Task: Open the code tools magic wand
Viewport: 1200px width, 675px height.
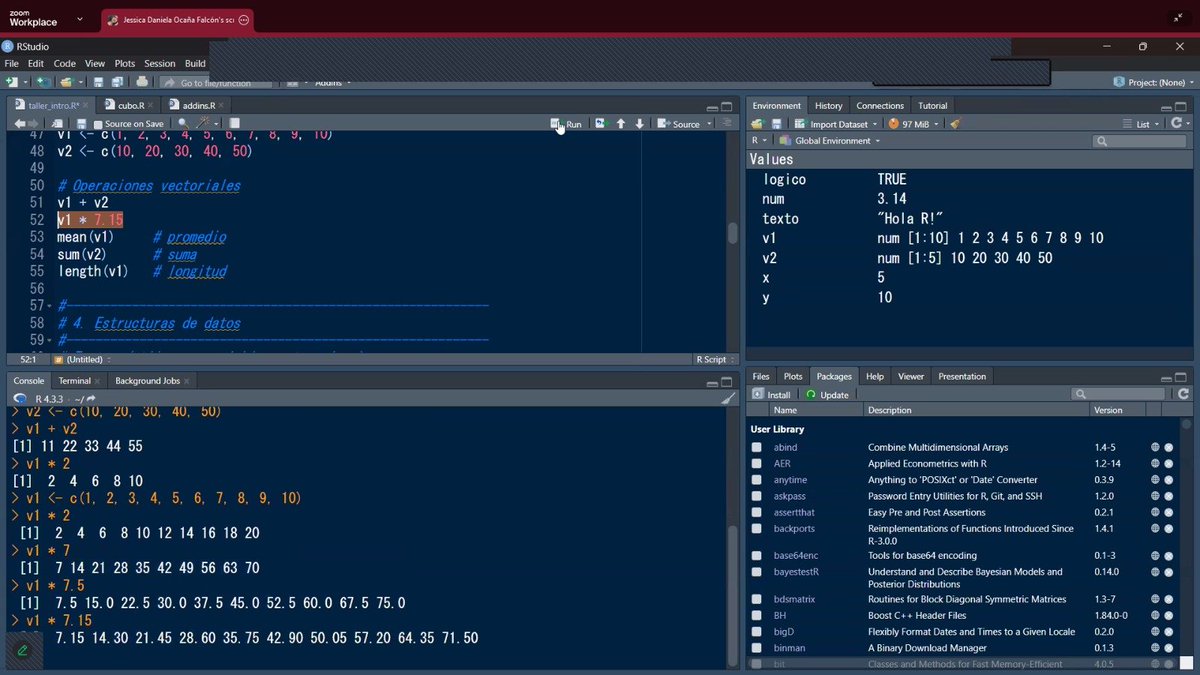Action: pos(203,124)
